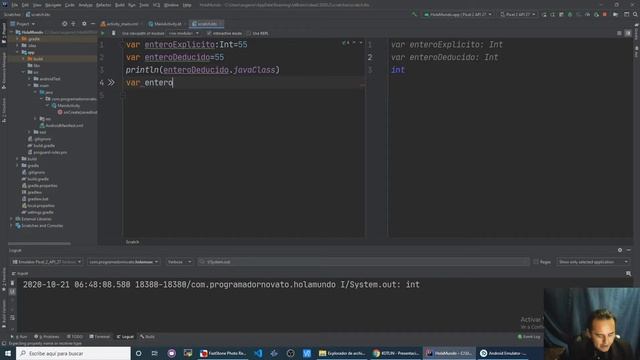Open the Chrome KOTLIN presentation taskbar window
640x360 pixels.
tap(396, 353)
